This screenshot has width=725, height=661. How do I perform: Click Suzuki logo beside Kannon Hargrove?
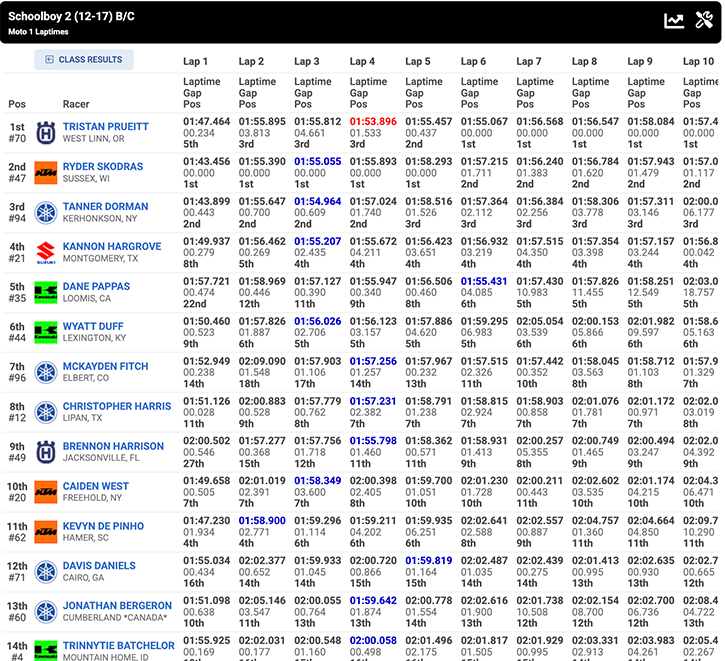click(x=46, y=252)
